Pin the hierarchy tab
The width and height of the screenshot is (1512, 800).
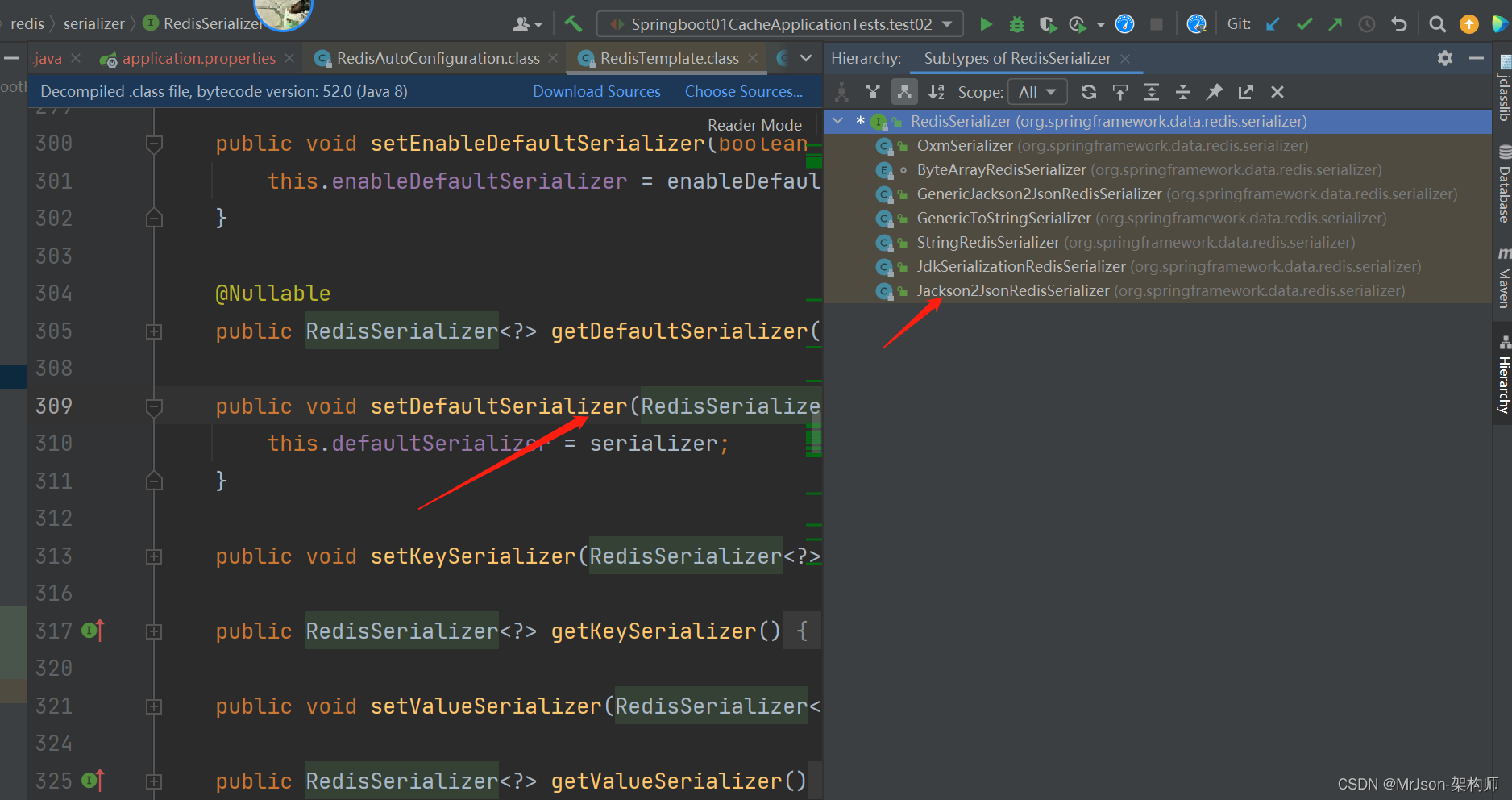point(1215,92)
